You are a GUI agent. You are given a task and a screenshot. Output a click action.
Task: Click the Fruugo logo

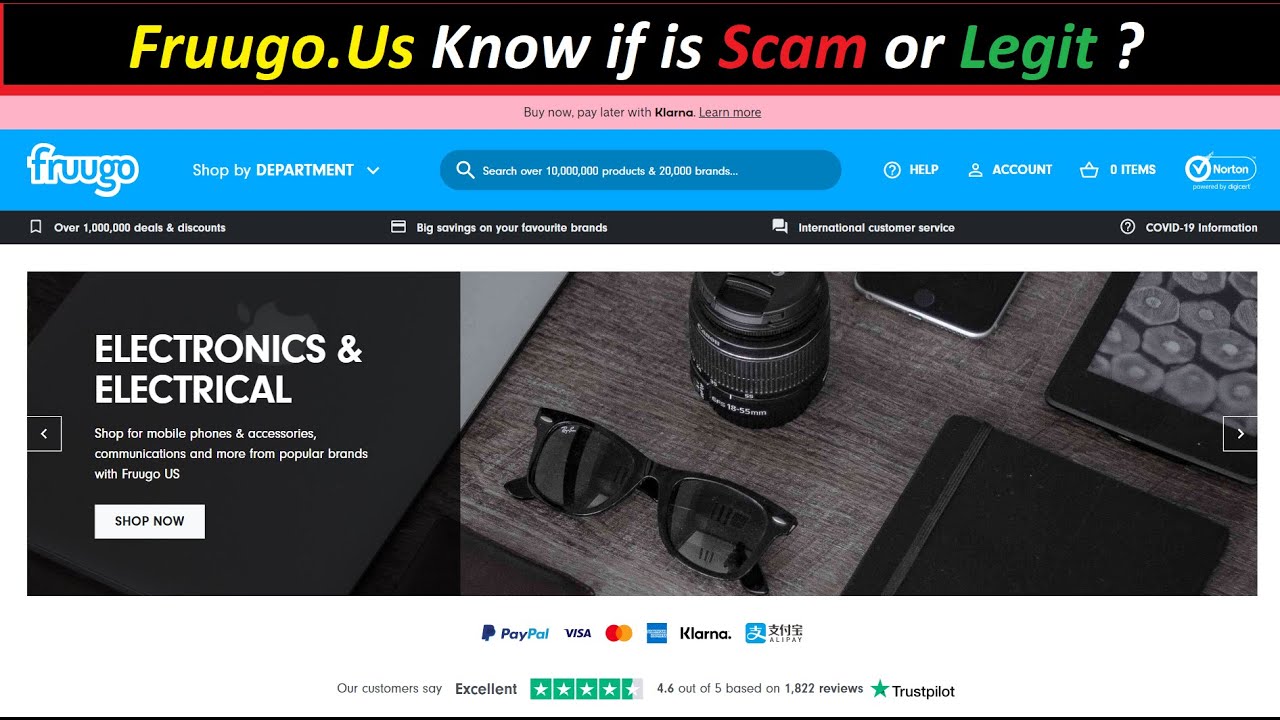point(82,169)
